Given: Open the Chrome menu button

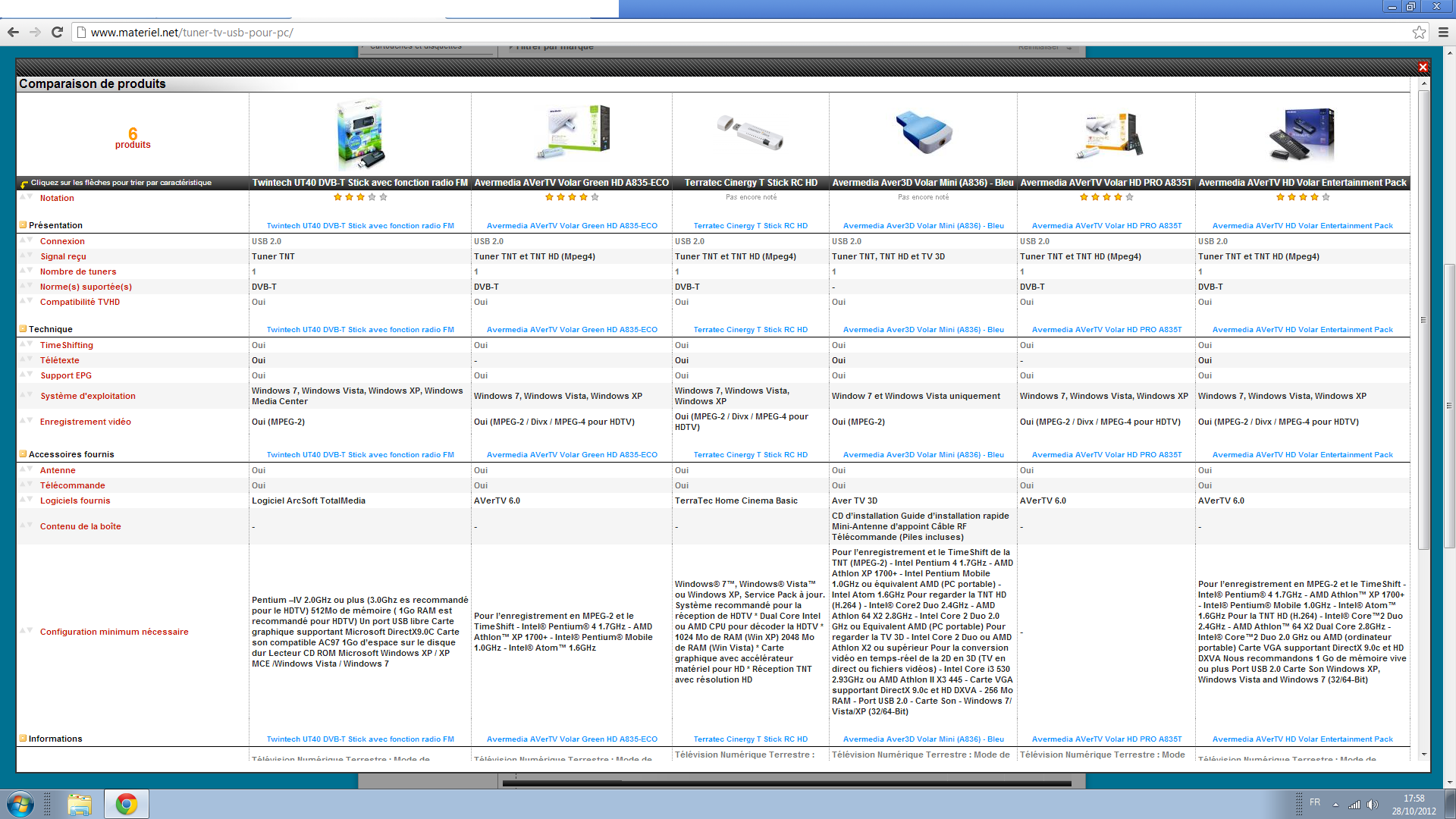Looking at the screenshot, I should tap(1443, 32).
